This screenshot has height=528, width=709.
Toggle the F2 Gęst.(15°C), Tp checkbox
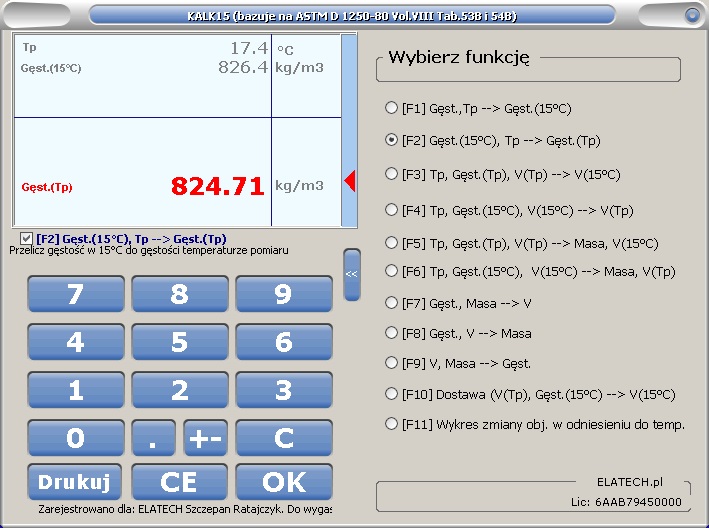(26, 239)
